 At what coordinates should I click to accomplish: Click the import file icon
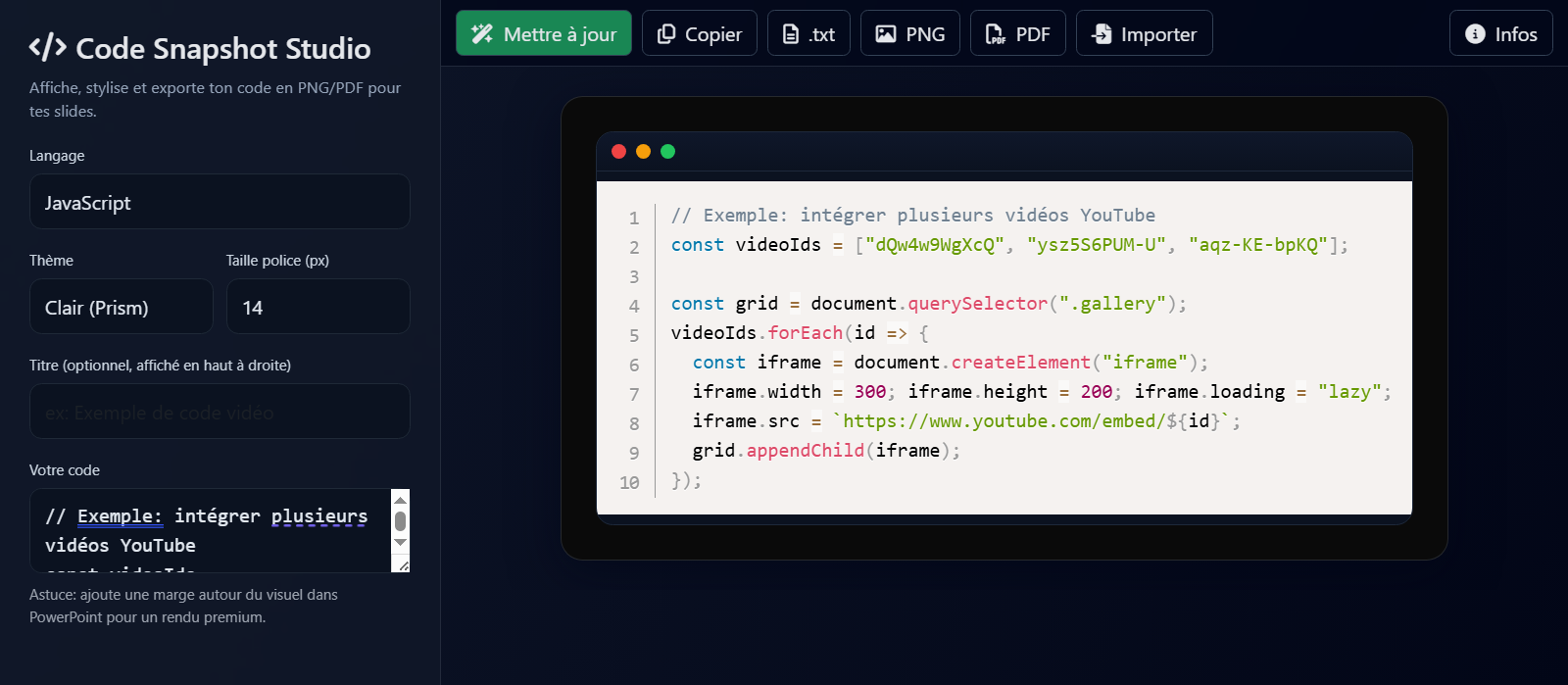1102,34
